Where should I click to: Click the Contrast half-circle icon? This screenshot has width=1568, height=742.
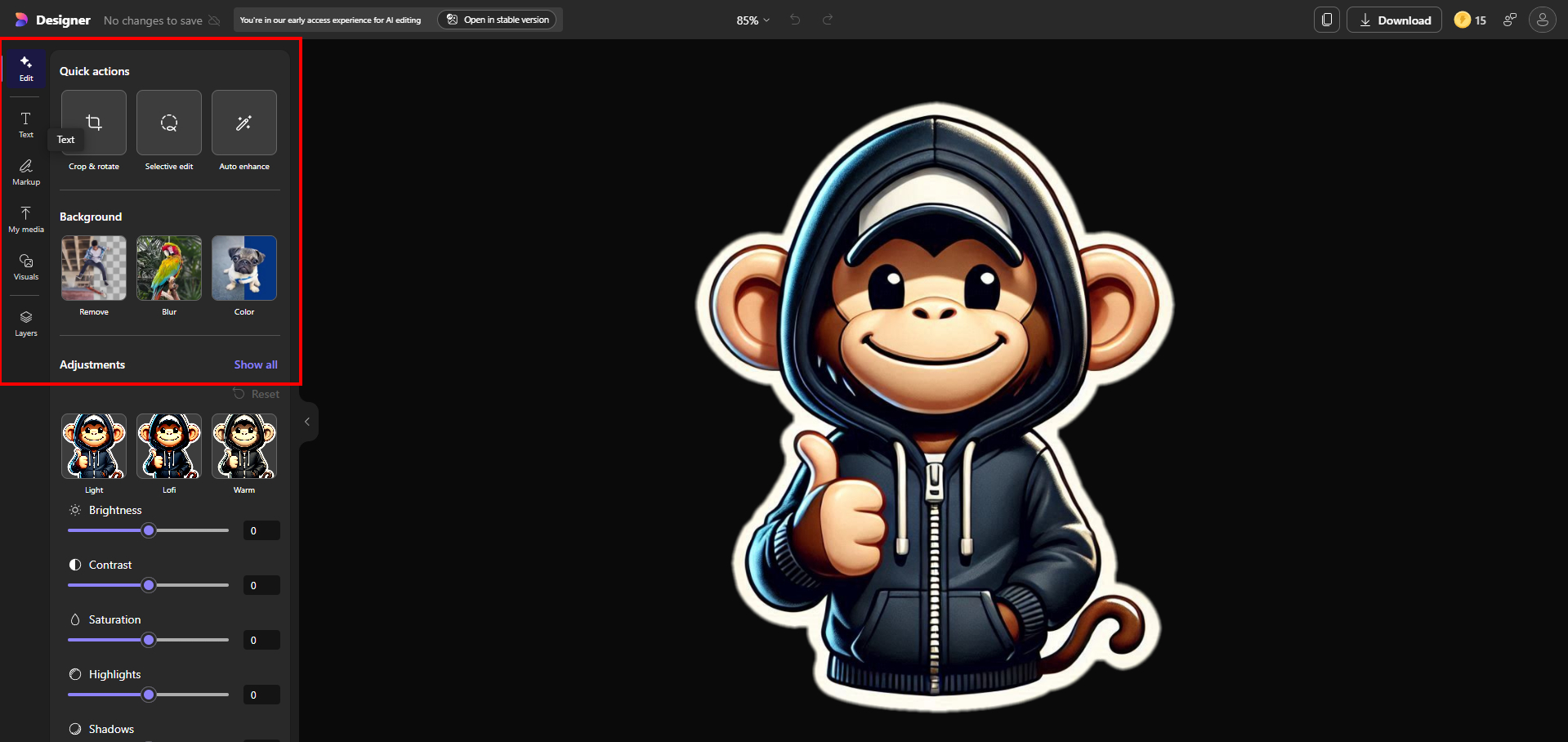tap(75, 565)
